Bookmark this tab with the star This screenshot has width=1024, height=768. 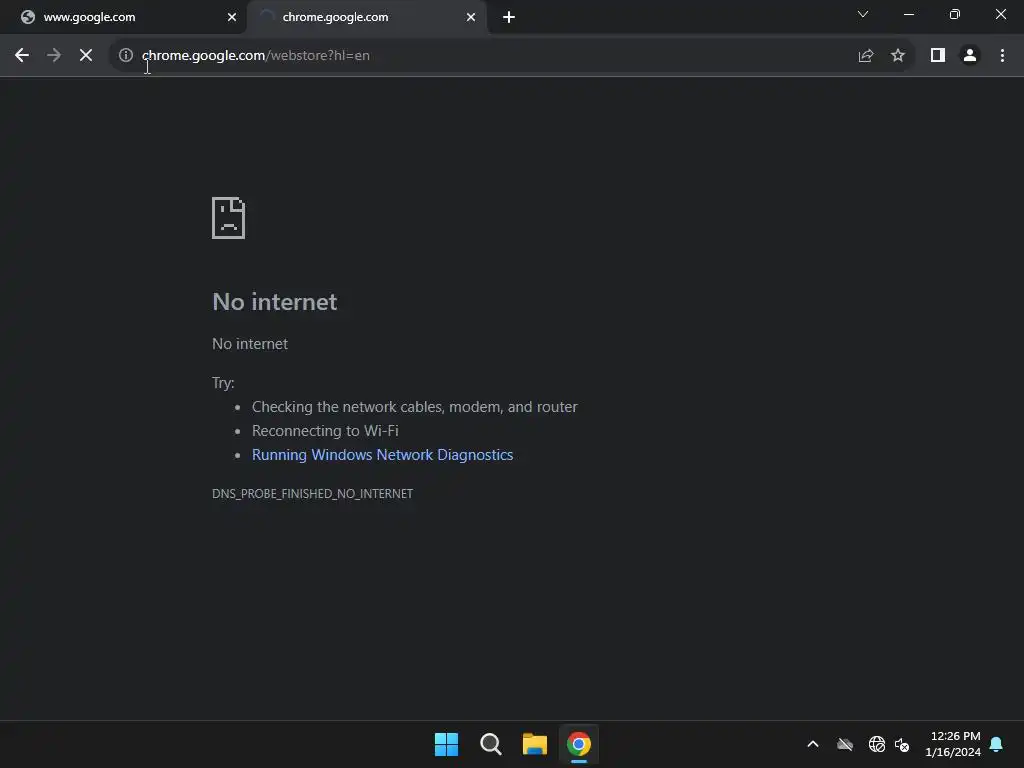(898, 56)
